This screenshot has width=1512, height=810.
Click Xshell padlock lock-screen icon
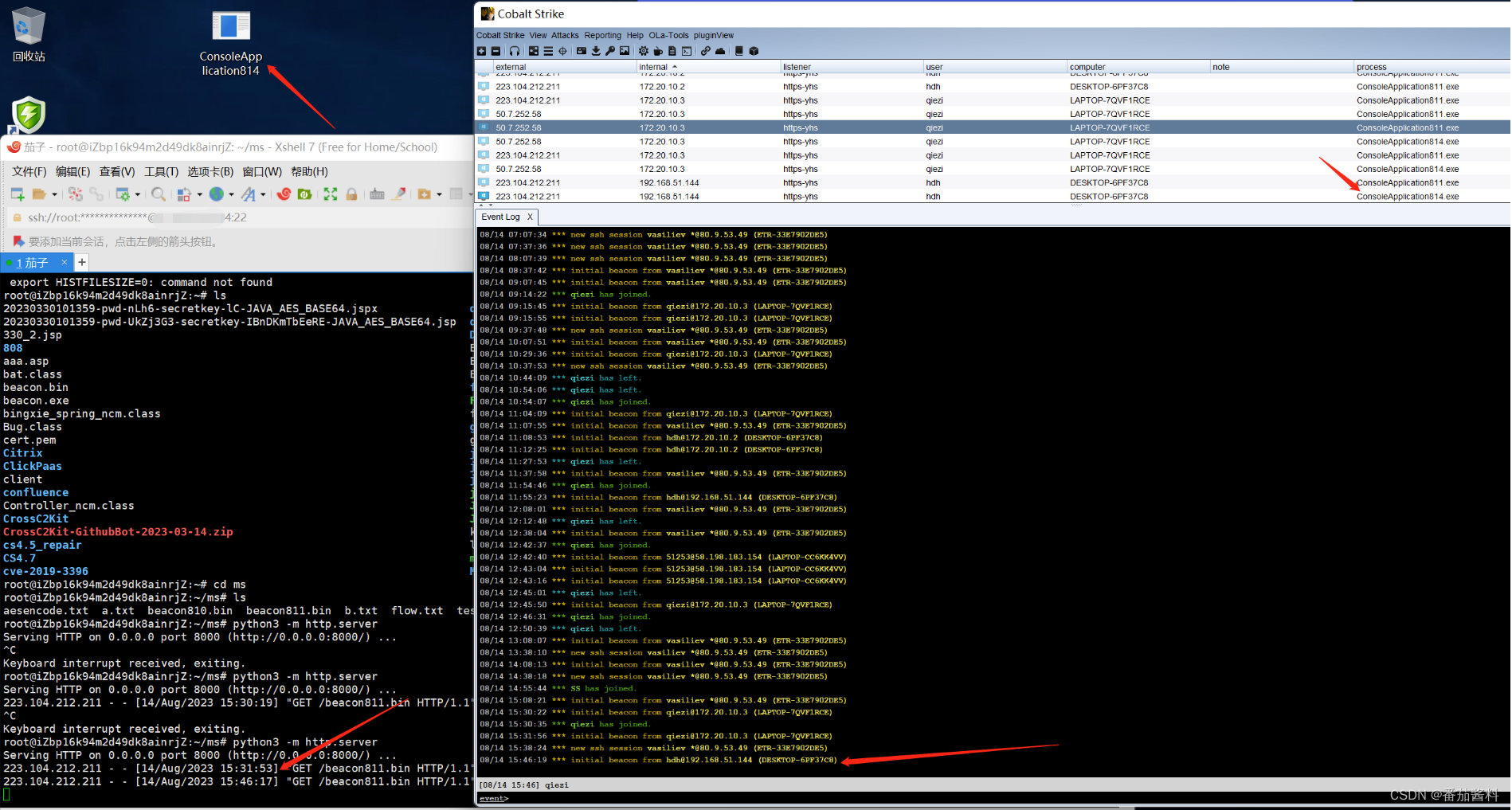tap(351, 194)
